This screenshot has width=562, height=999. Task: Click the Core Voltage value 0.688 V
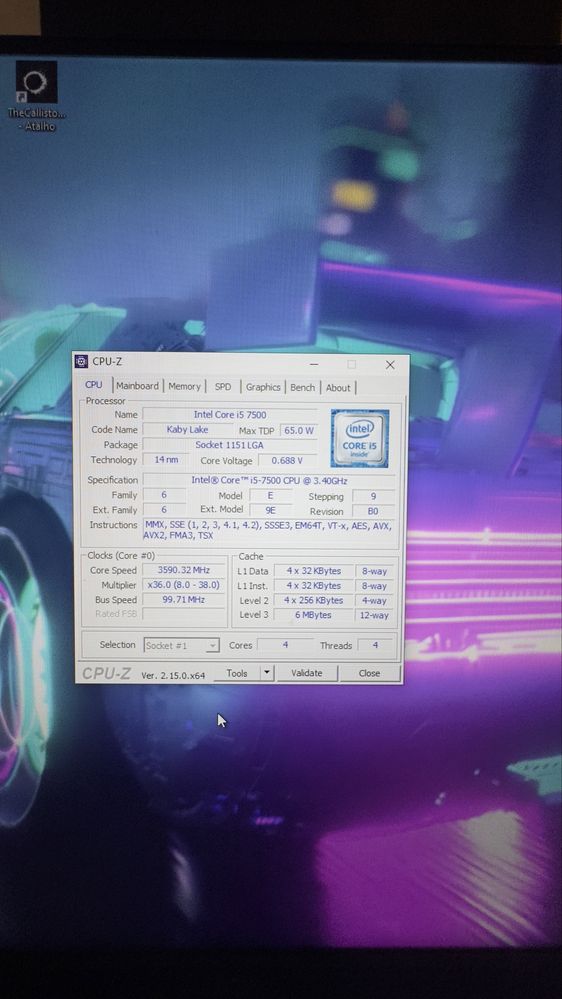pyautogui.click(x=287, y=461)
